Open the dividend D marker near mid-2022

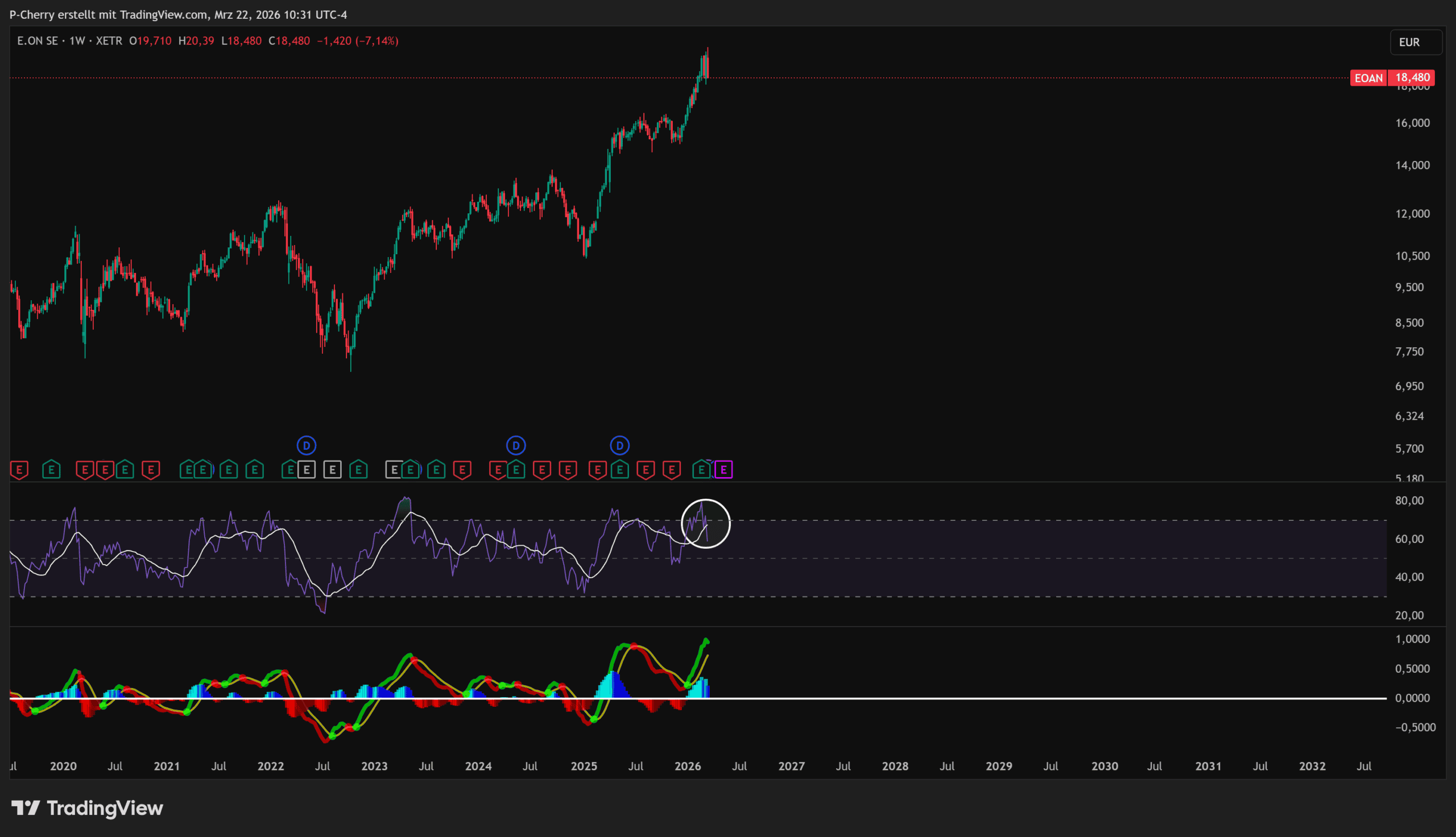(x=307, y=445)
